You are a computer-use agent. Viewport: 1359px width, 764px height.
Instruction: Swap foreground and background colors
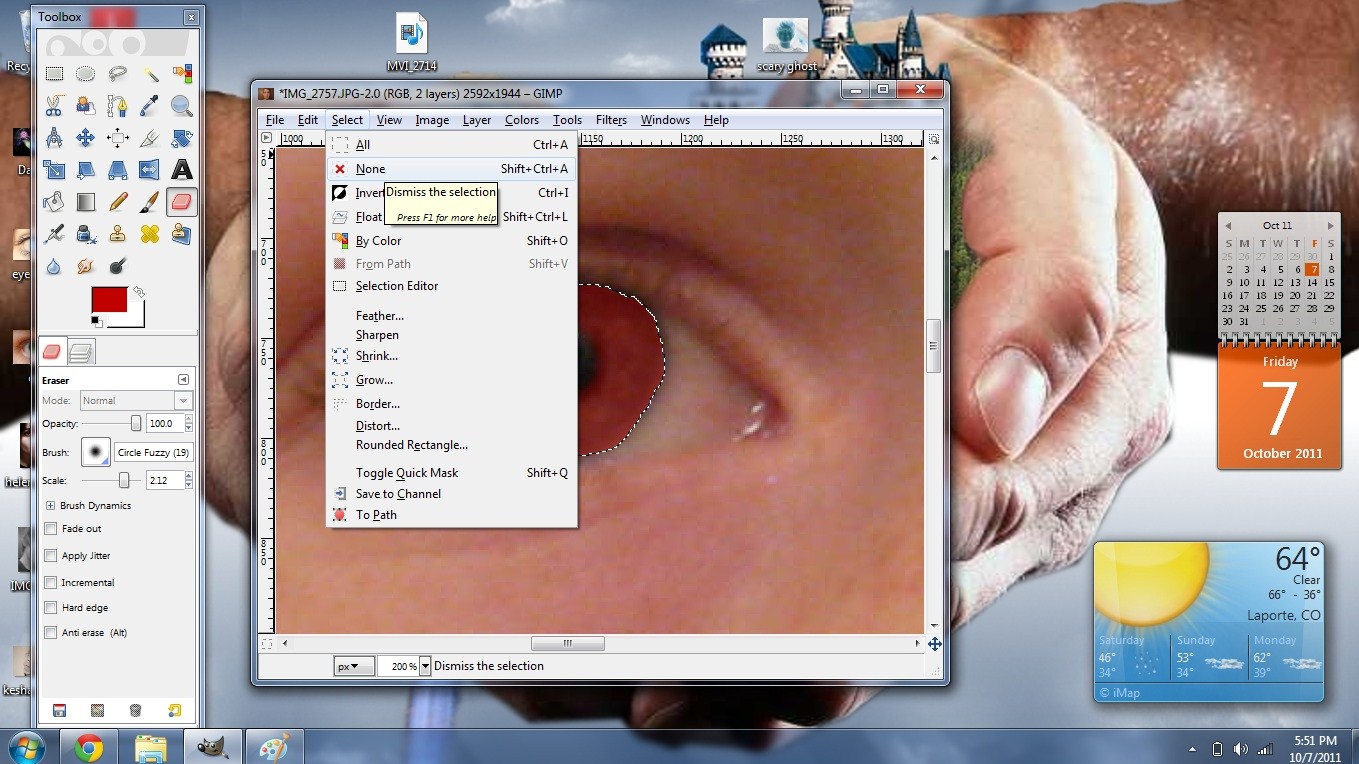pos(139,292)
